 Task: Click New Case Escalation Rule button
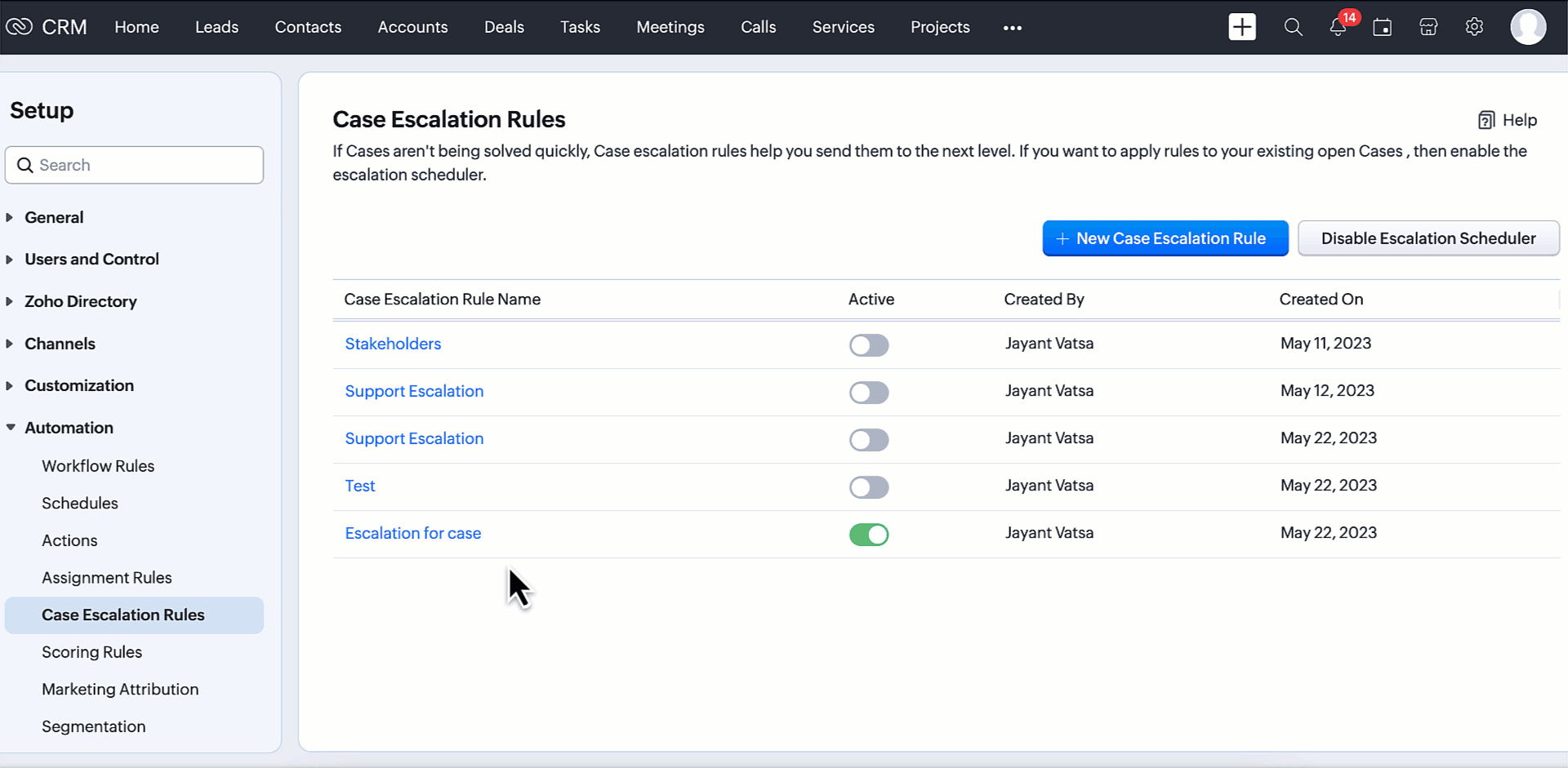pos(1165,238)
